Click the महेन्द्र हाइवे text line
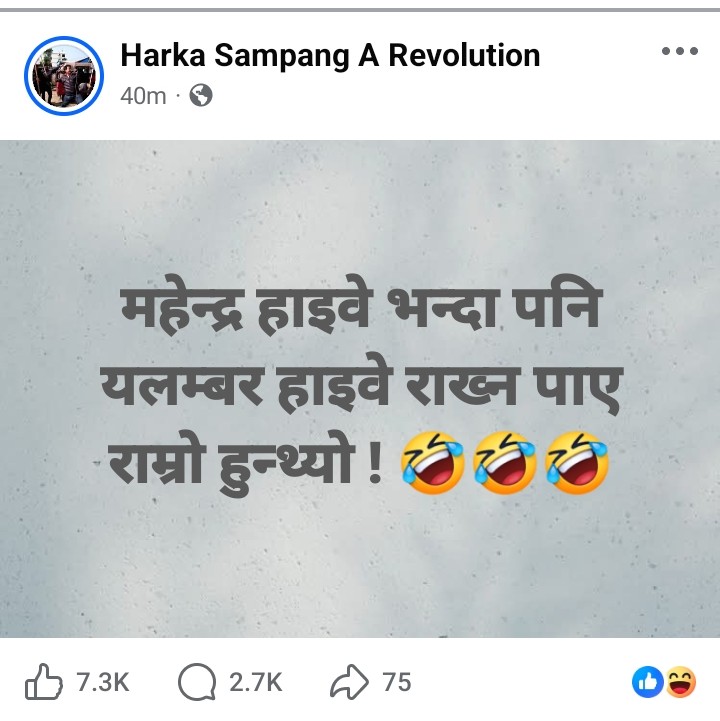The width and height of the screenshot is (720, 721). [361, 304]
